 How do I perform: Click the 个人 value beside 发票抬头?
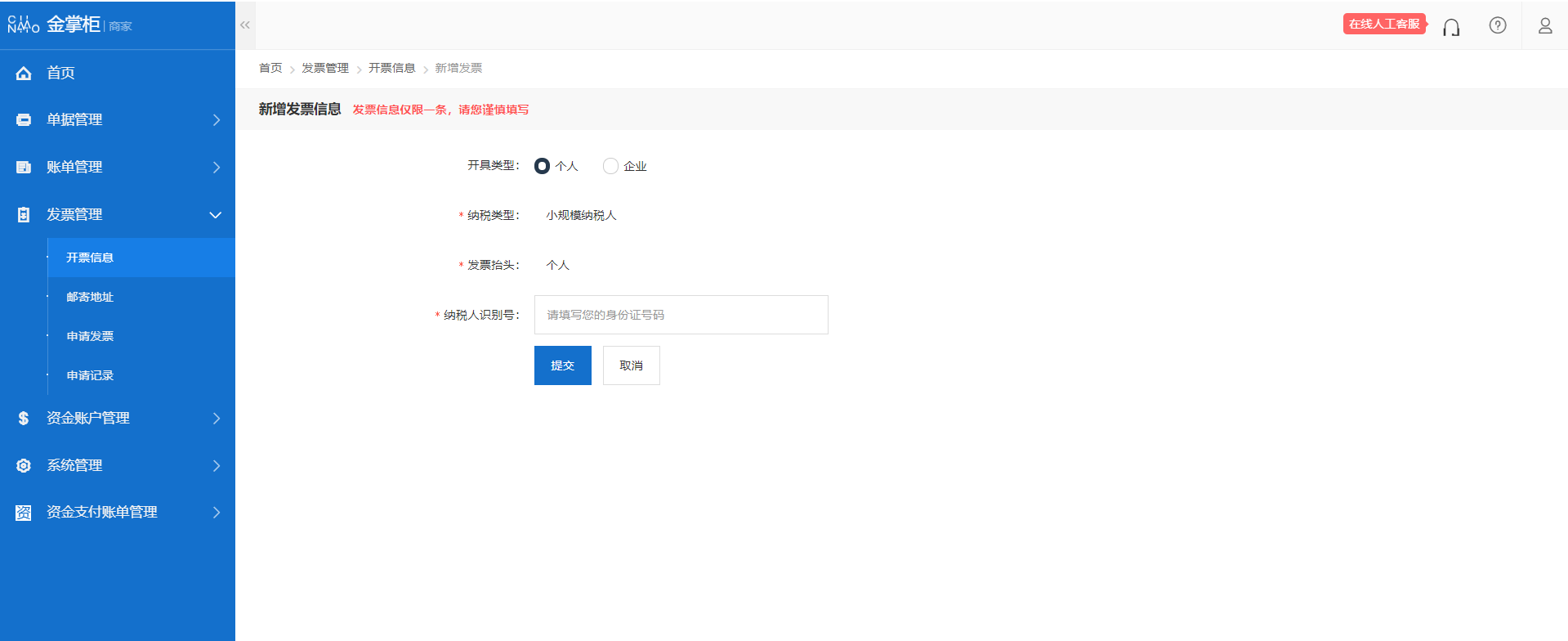pyautogui.click(x=558, y=265)
